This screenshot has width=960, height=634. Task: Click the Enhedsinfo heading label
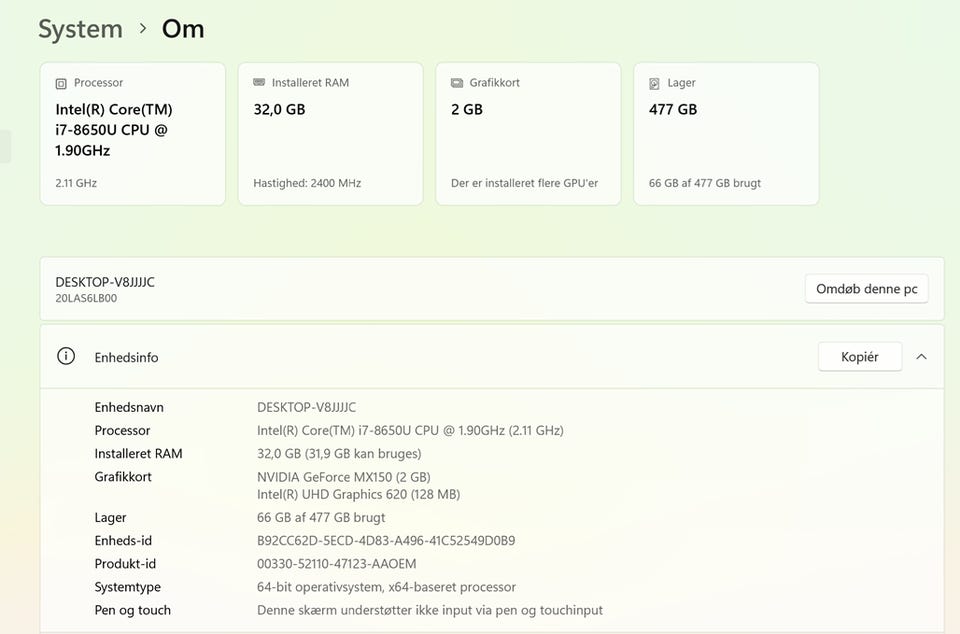pyautogui.click(x=126, y=357)
